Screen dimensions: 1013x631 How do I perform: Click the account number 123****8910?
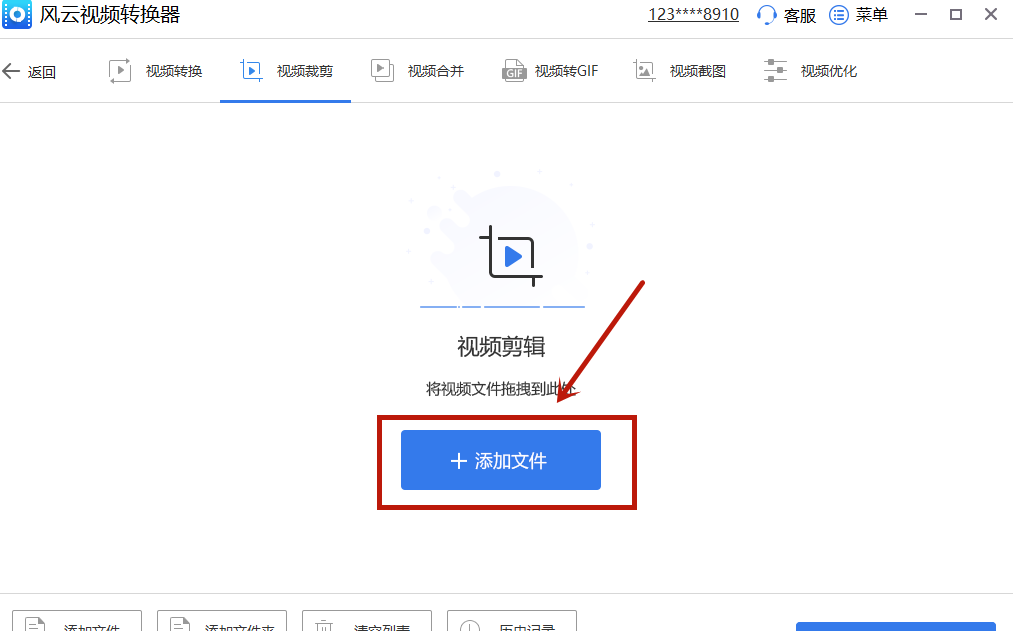point(693,15)
